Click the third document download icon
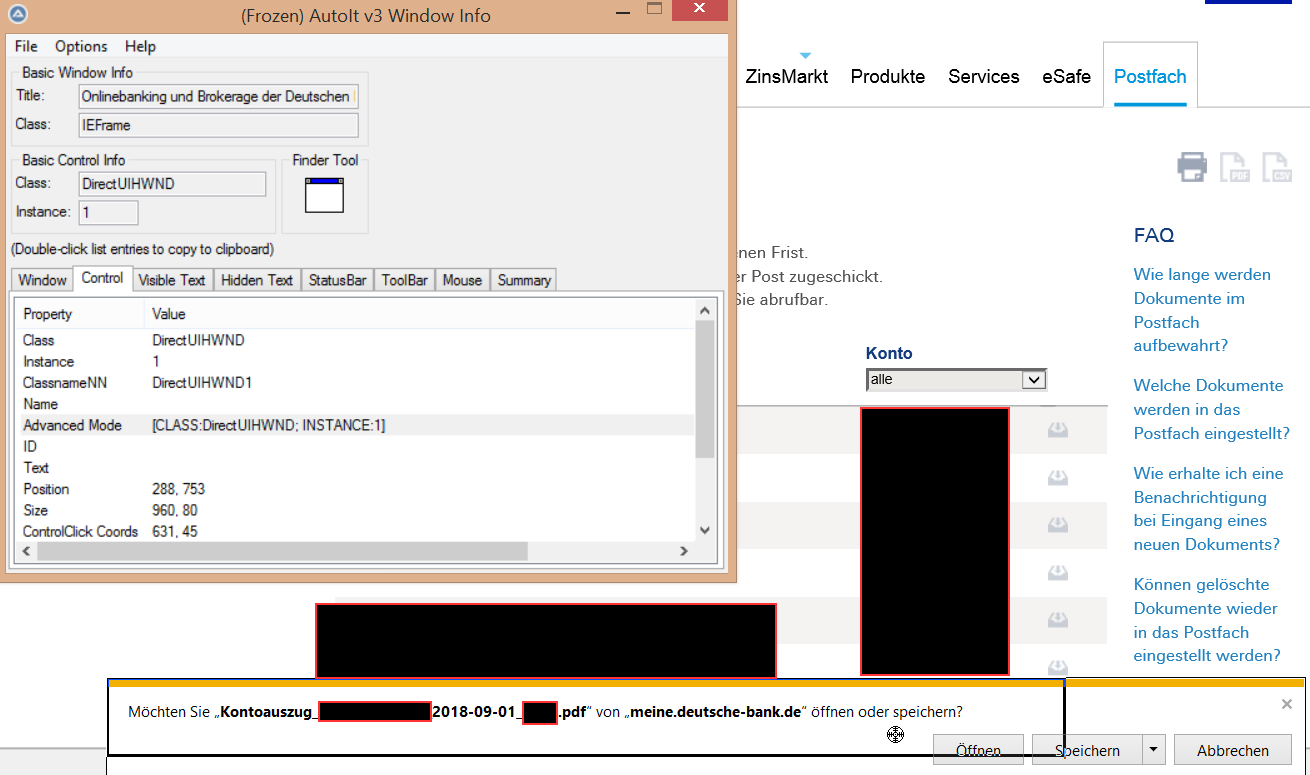 [1058, 525]
